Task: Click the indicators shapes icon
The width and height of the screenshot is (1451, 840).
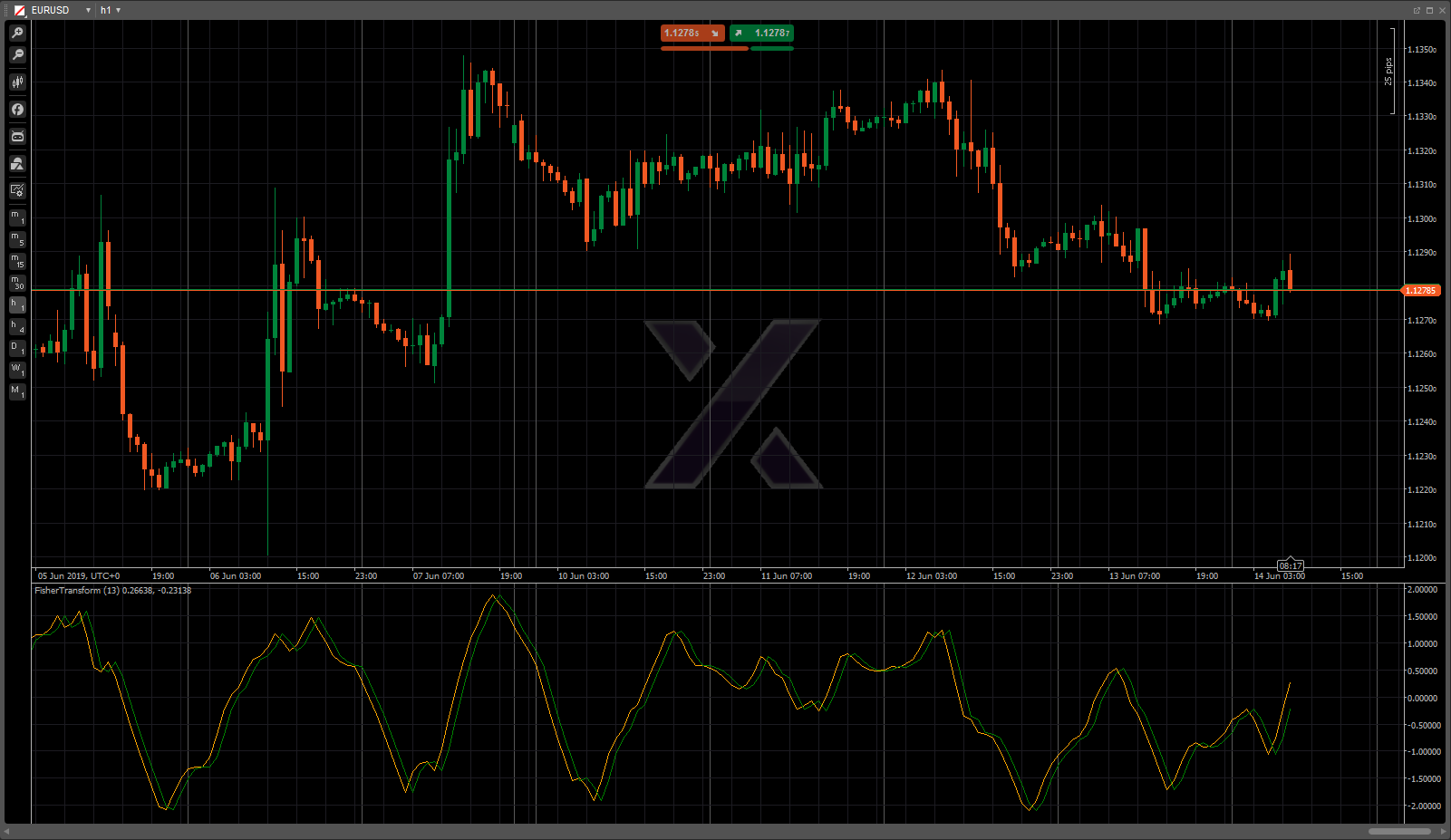Action: coord(17,164)
